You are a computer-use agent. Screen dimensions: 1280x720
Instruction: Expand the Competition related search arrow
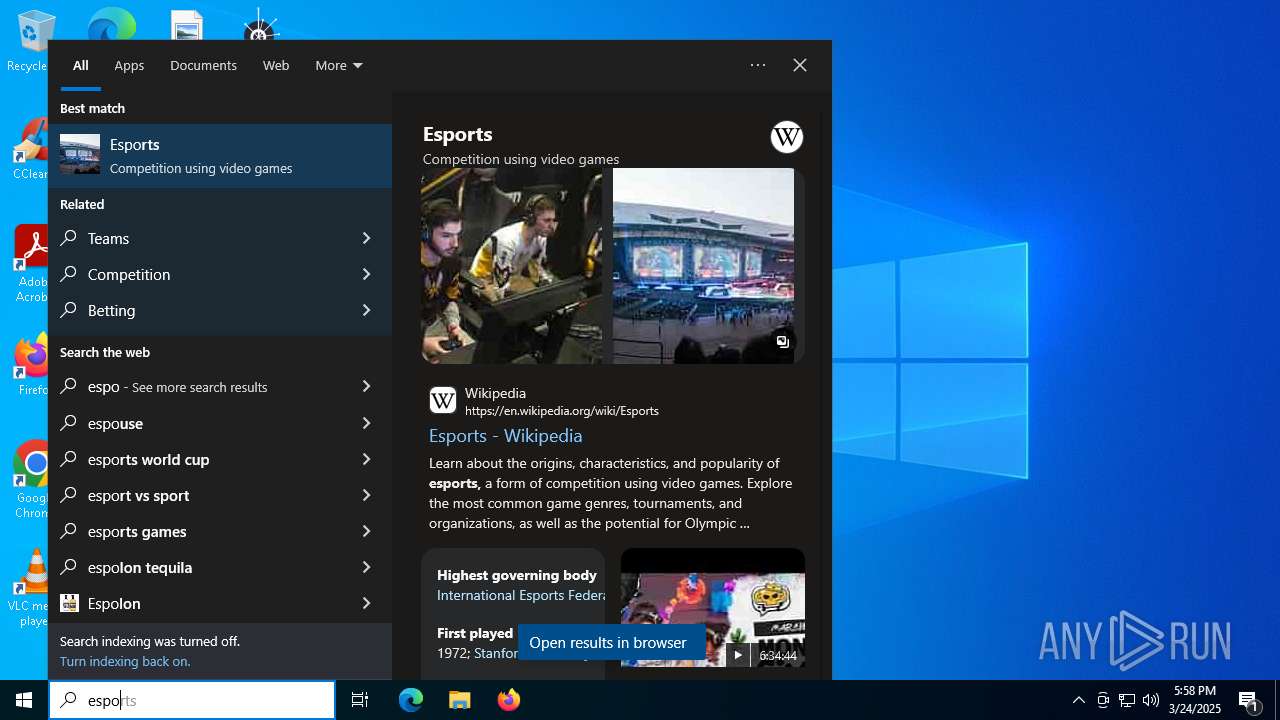(366, 274)
